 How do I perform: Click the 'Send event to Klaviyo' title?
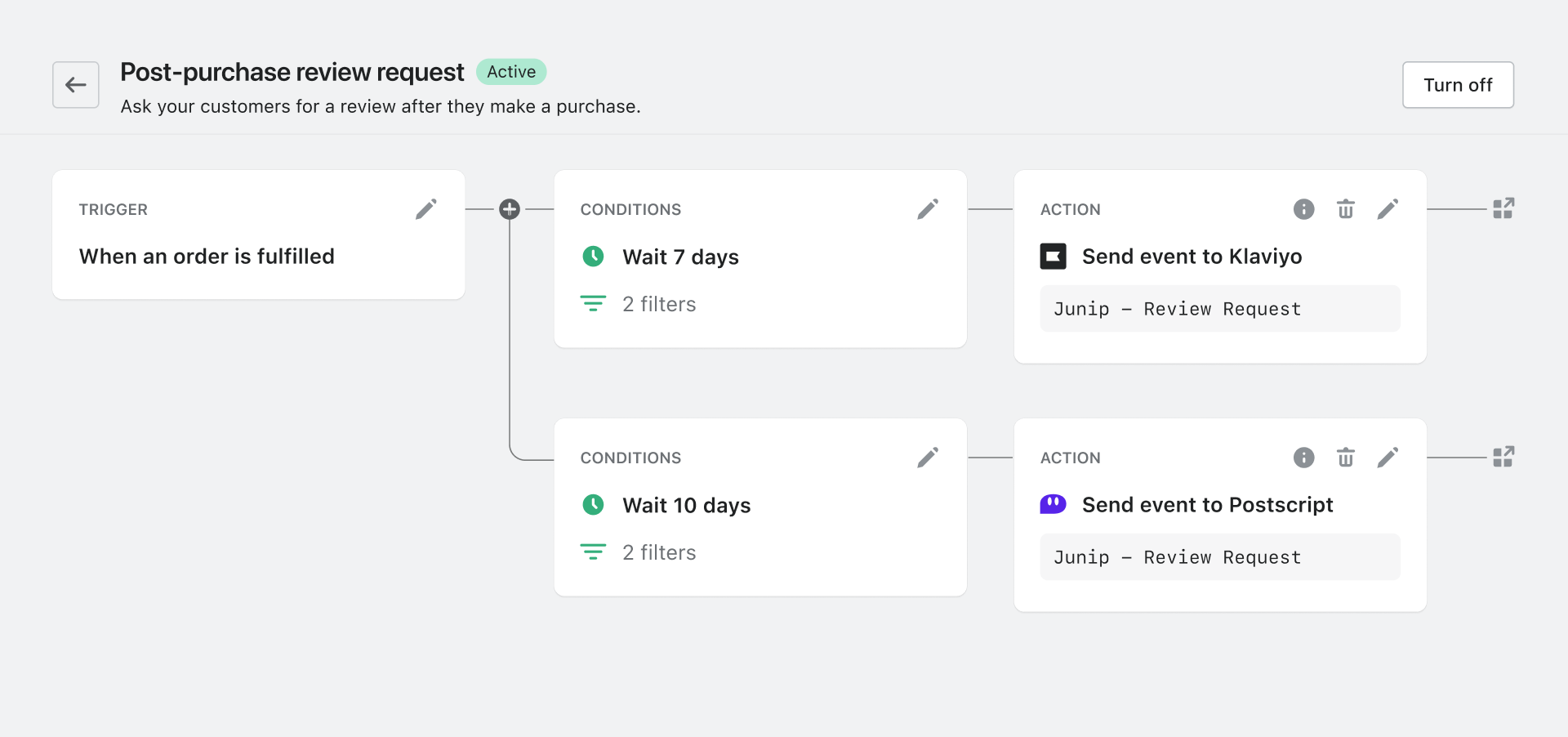coord(1192,257)
